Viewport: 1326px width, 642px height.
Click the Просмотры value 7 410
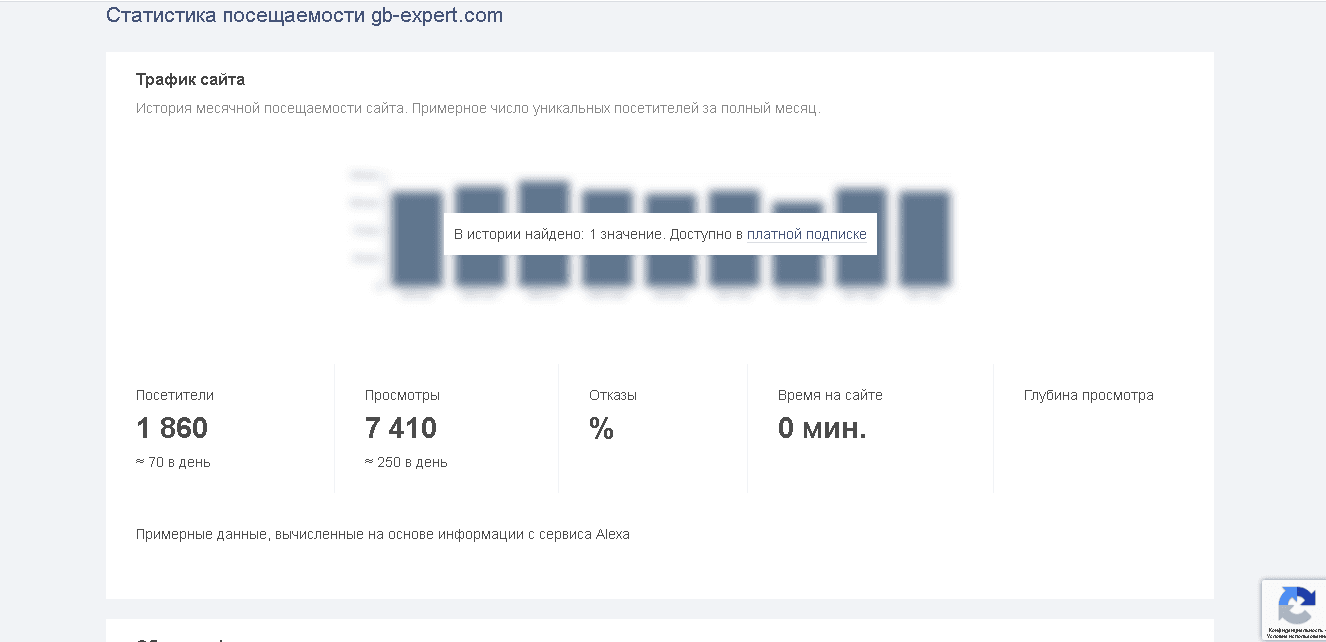click(401, 428)
